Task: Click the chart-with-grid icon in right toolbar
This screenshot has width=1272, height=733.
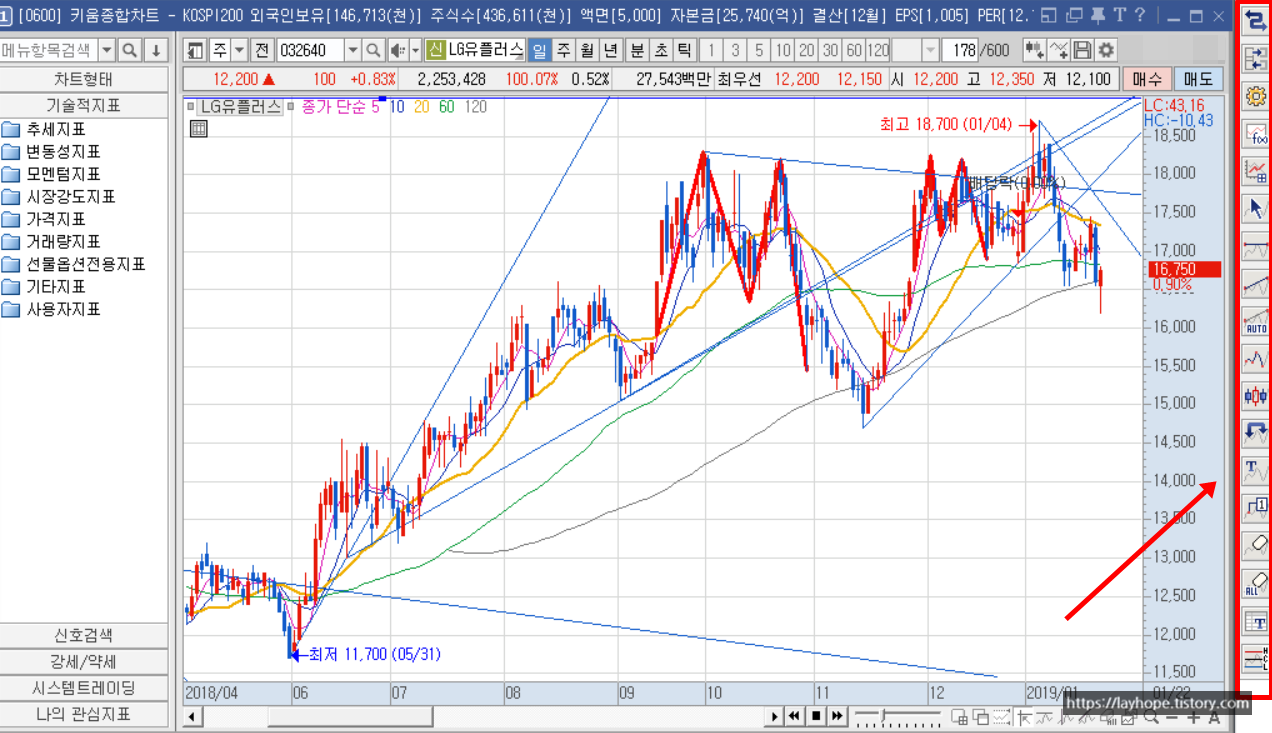Action: (1255, 171)
